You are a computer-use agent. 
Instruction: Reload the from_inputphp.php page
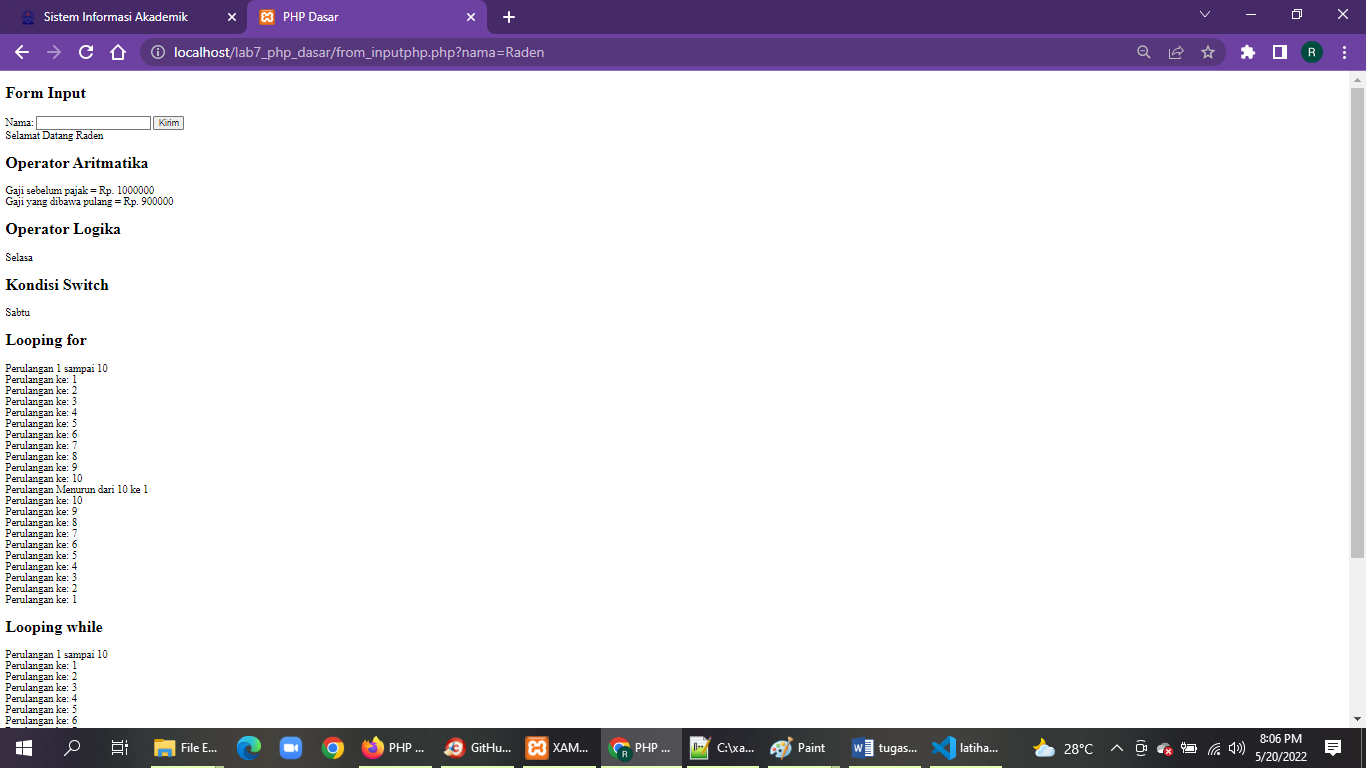point(84,52)
